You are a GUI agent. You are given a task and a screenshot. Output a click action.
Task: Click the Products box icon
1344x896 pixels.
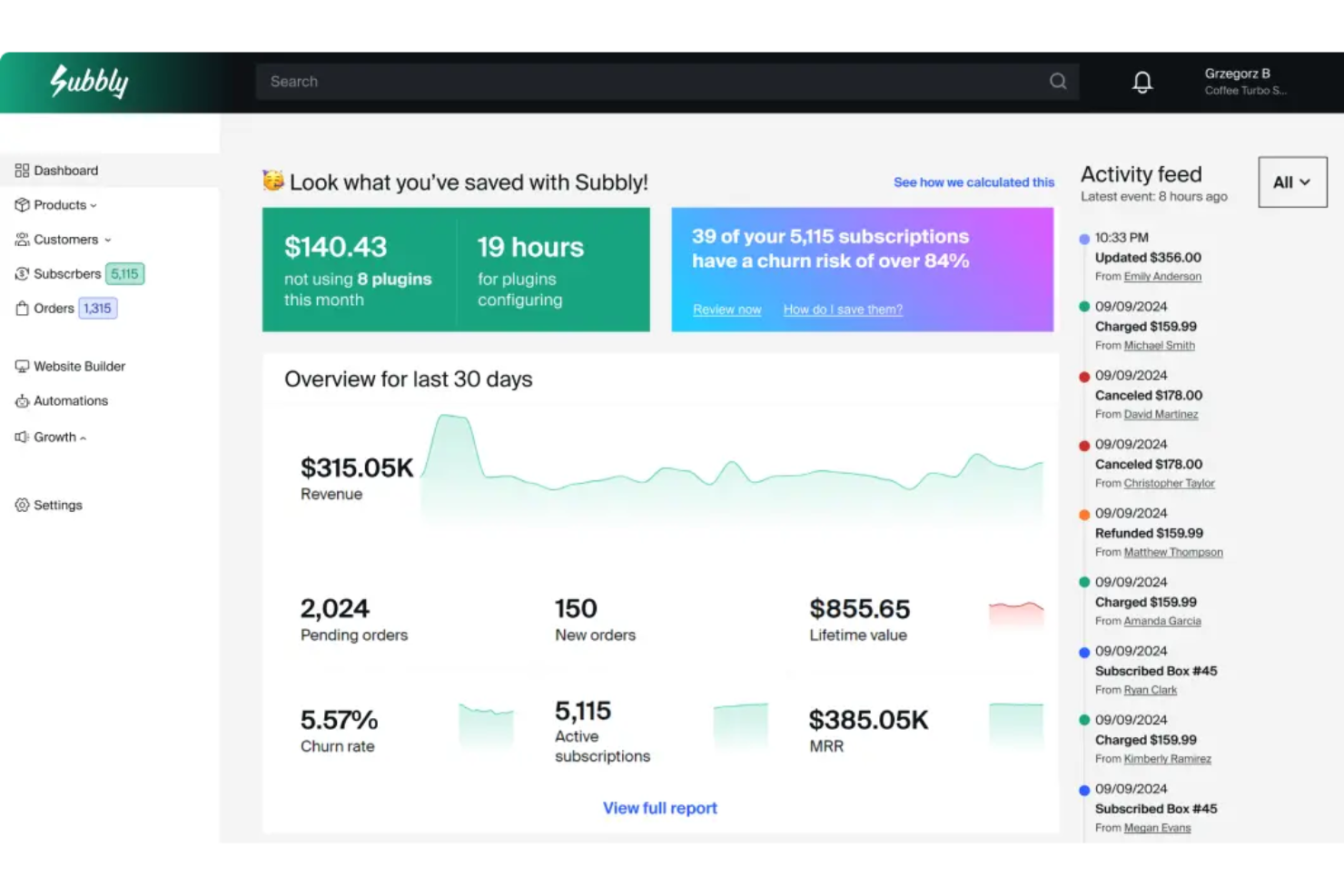coord(22,204)
